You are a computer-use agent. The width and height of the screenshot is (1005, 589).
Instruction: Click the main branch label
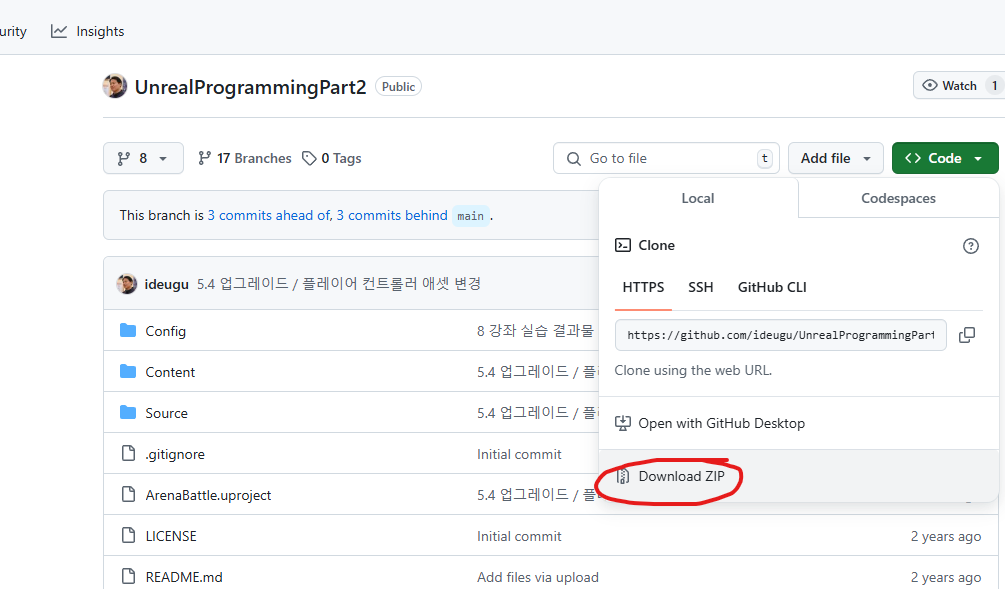470,216
